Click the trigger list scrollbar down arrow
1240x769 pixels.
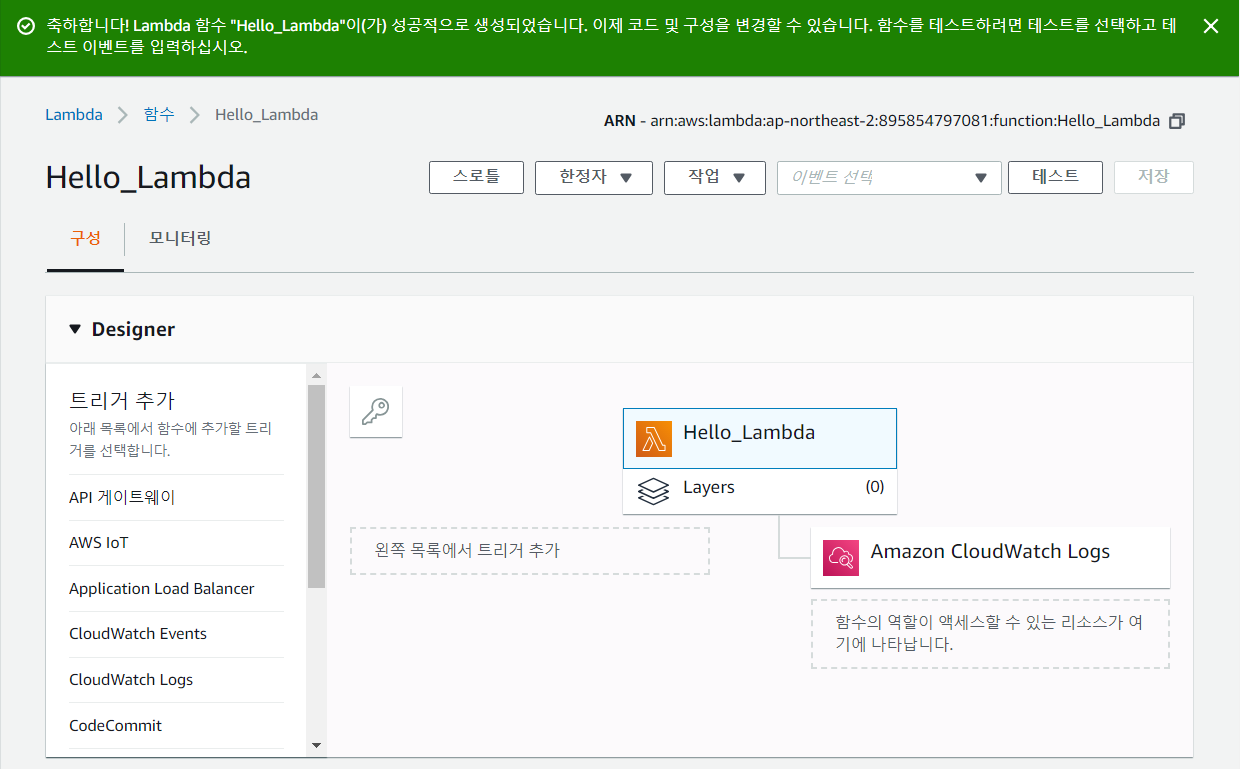click(x=316, y=745)
